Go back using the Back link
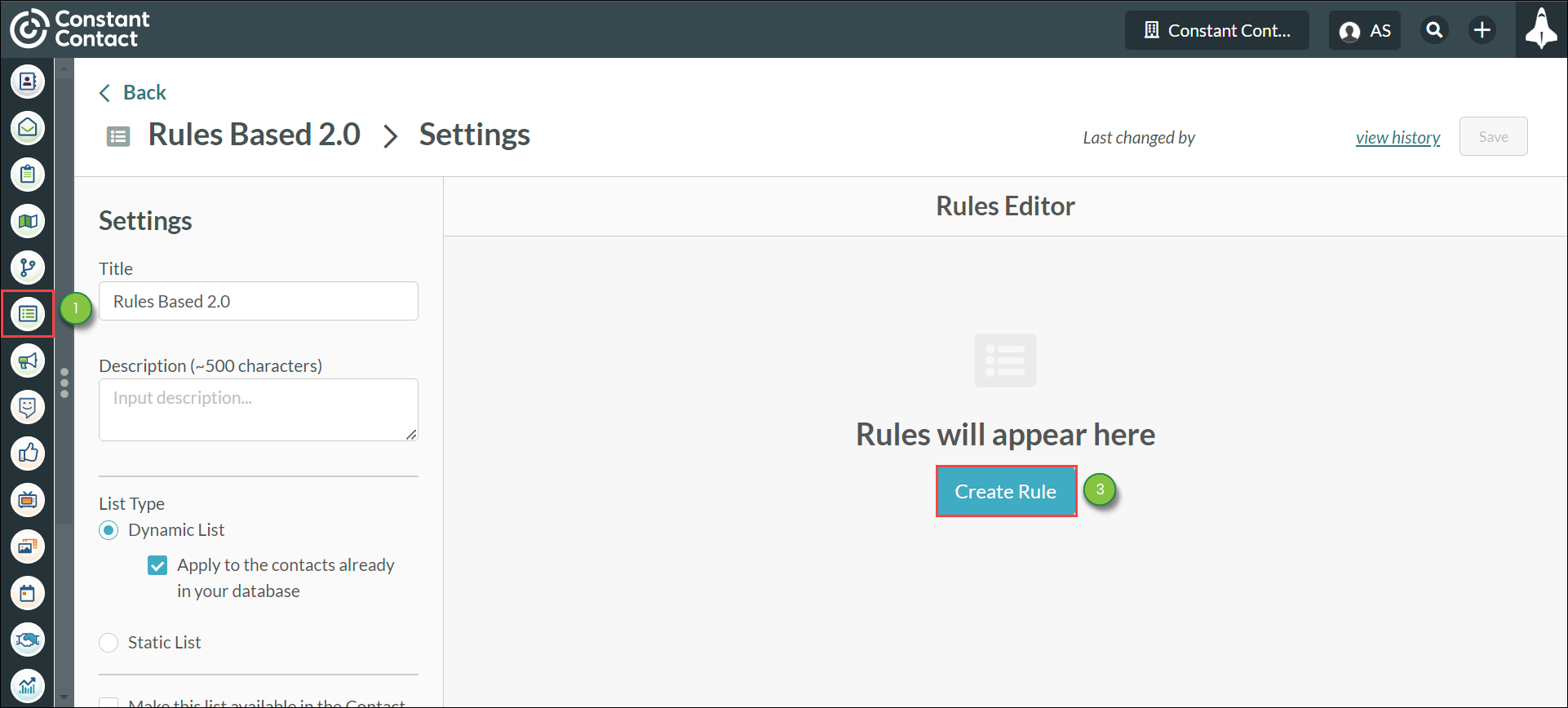Viewport: 1568px width, 708px height. pos(133,93)
